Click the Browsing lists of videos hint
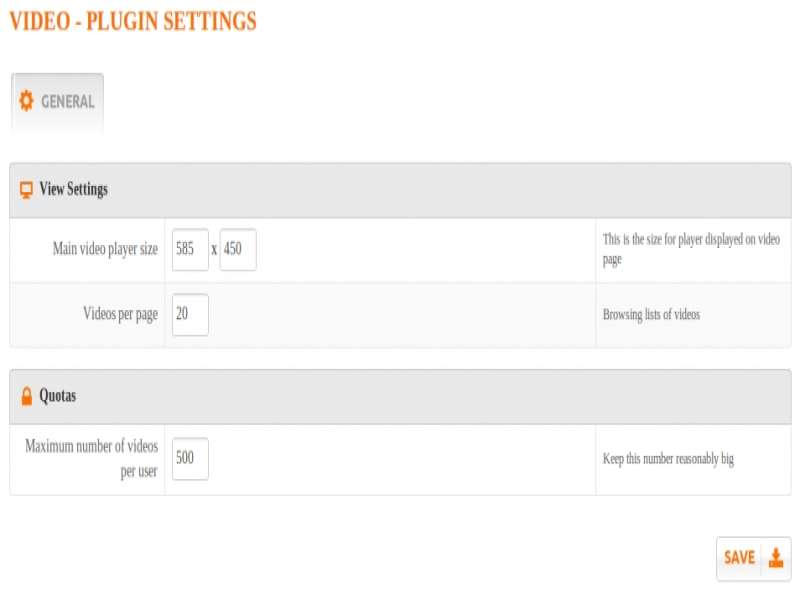The width and height of the screenshot is (800, 600). [651, 314]
